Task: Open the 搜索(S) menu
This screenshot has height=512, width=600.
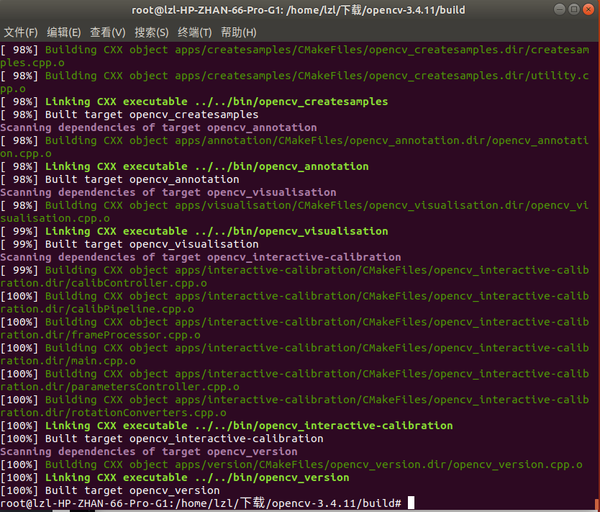Action: pos(152,33)
